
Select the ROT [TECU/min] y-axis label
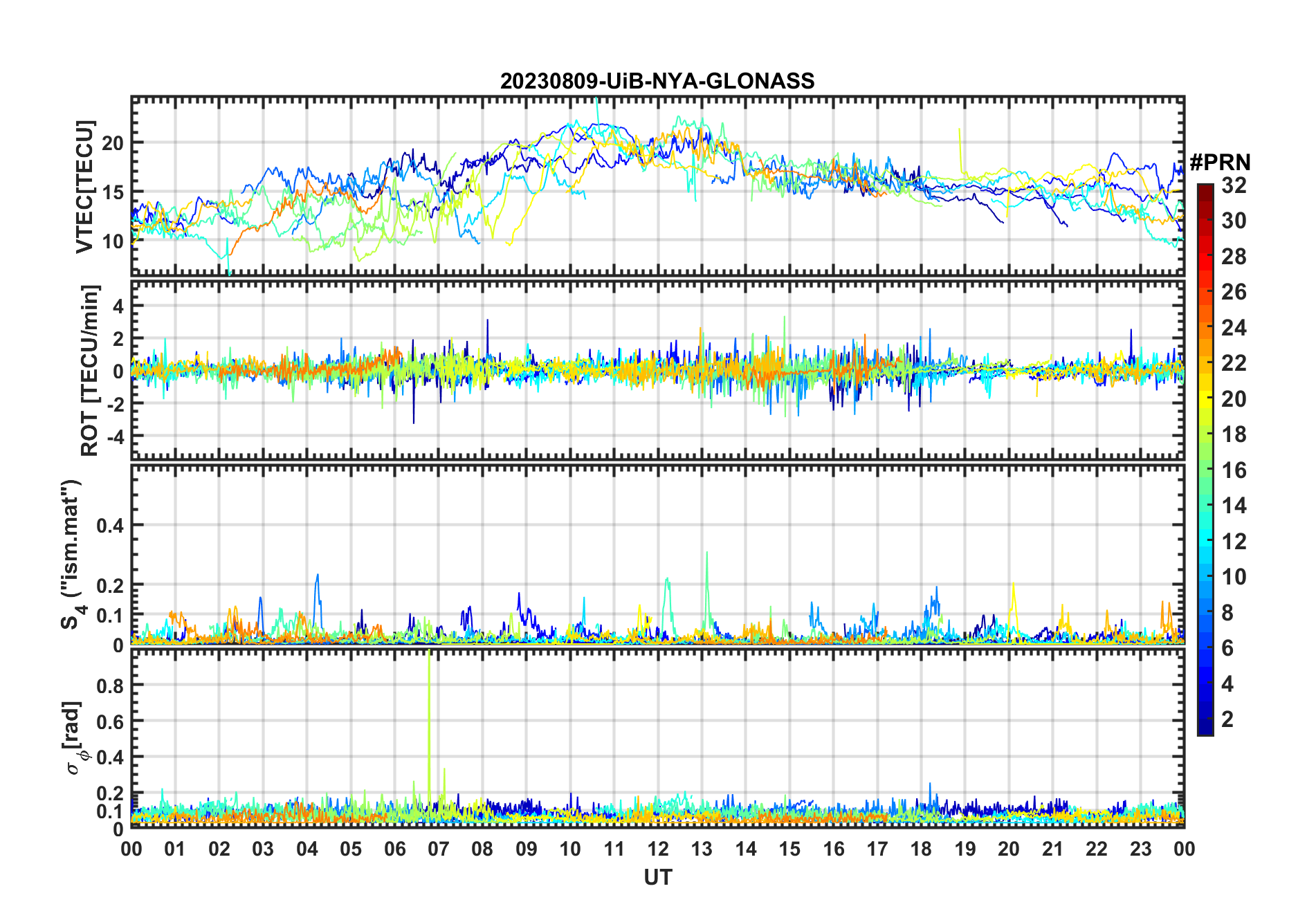(x=90, y=370)
